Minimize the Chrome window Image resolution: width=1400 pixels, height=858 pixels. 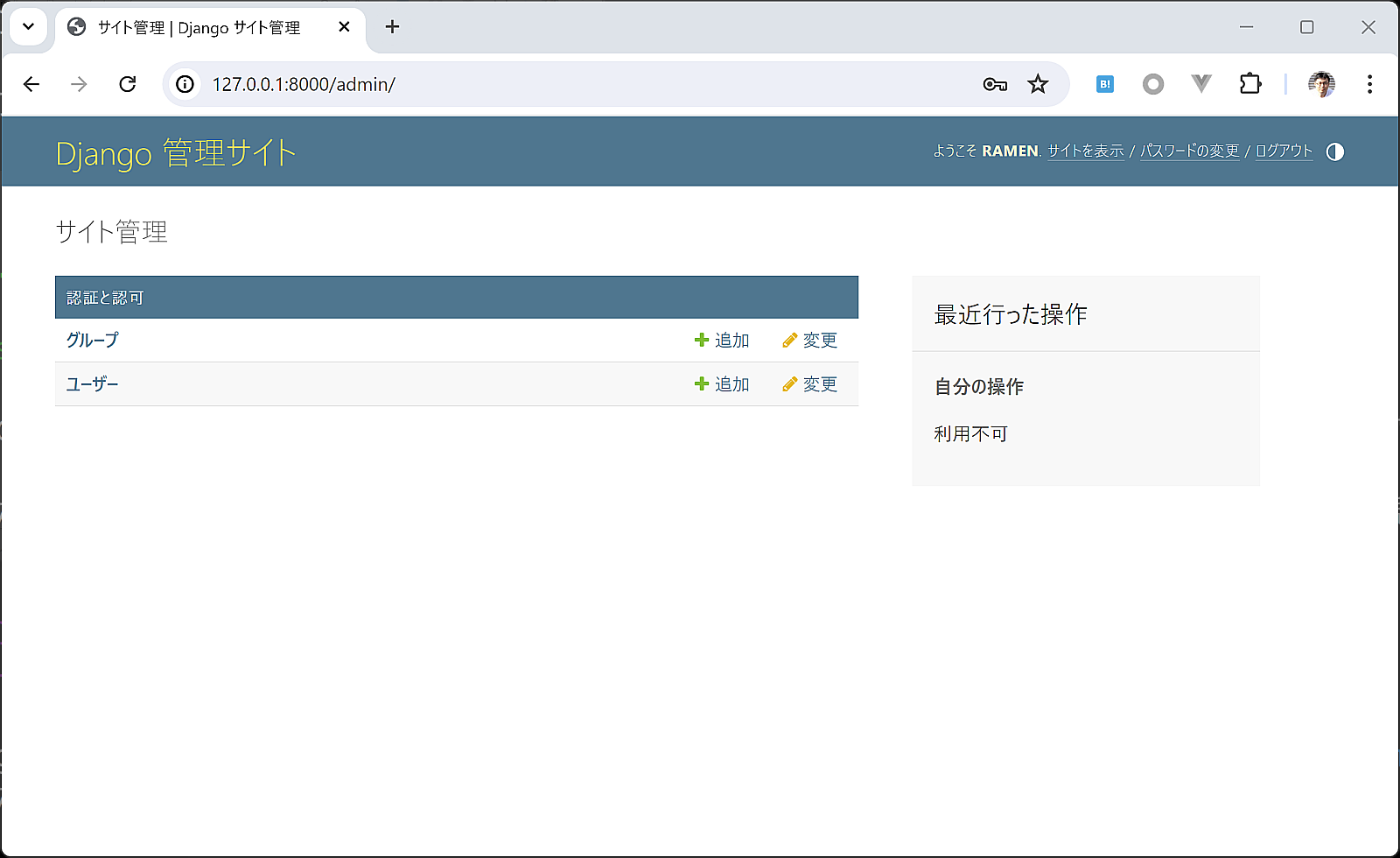pos(1246,27)
